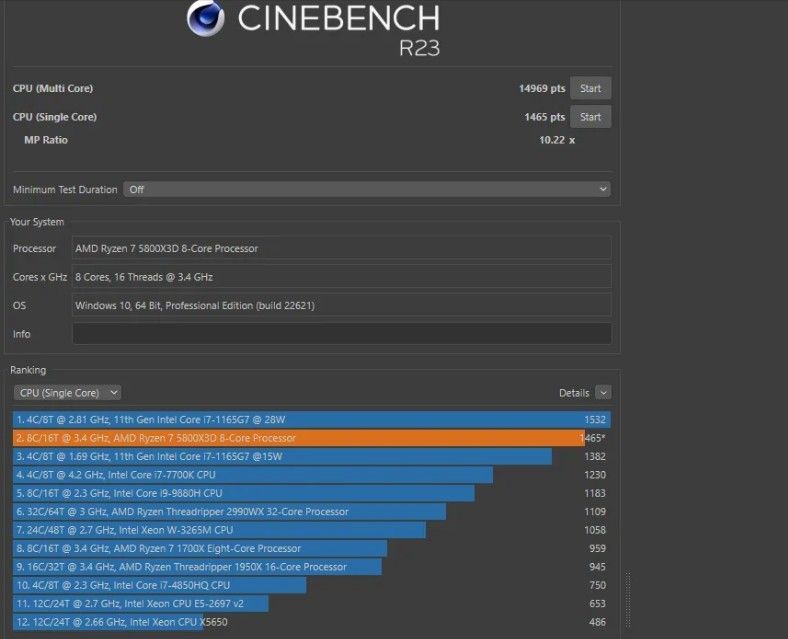Image resolution: width=788 pixels, height=639 pixels.
Task: Select ranking row Intel Xeon W-3265M
Action: 312,530
